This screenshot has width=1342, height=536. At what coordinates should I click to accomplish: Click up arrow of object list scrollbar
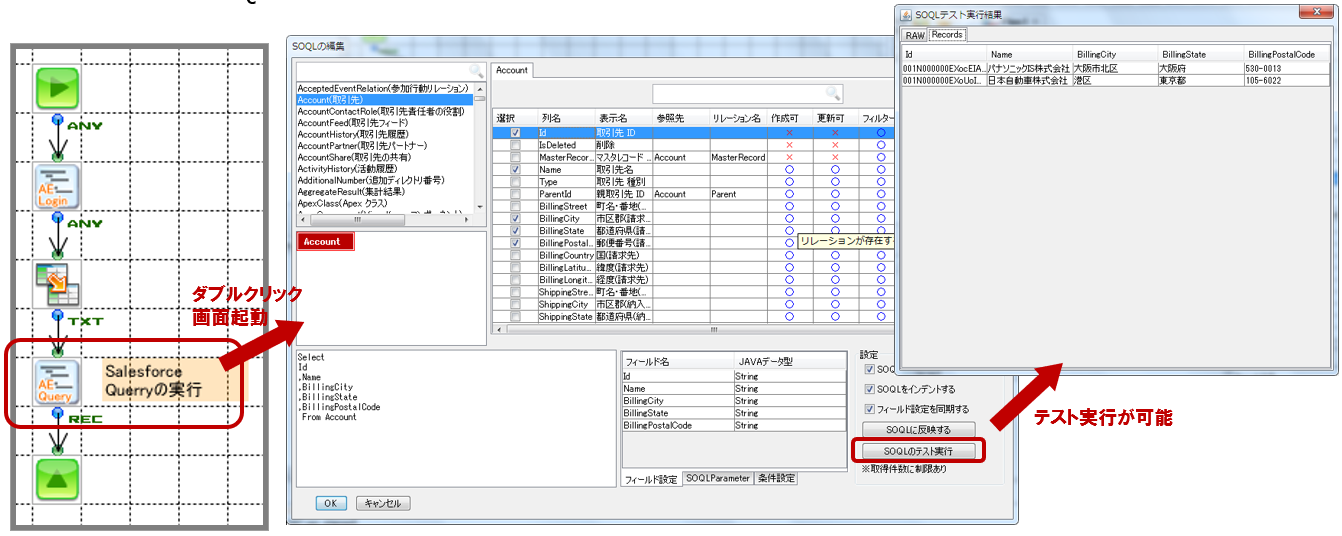click(481, 88)
